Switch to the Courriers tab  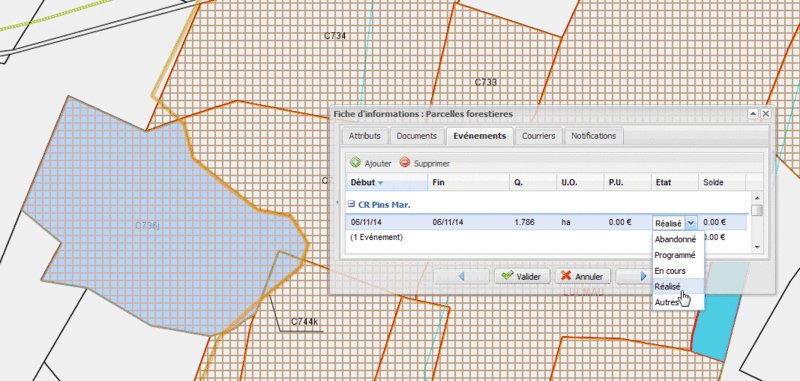tap(538, 136)
